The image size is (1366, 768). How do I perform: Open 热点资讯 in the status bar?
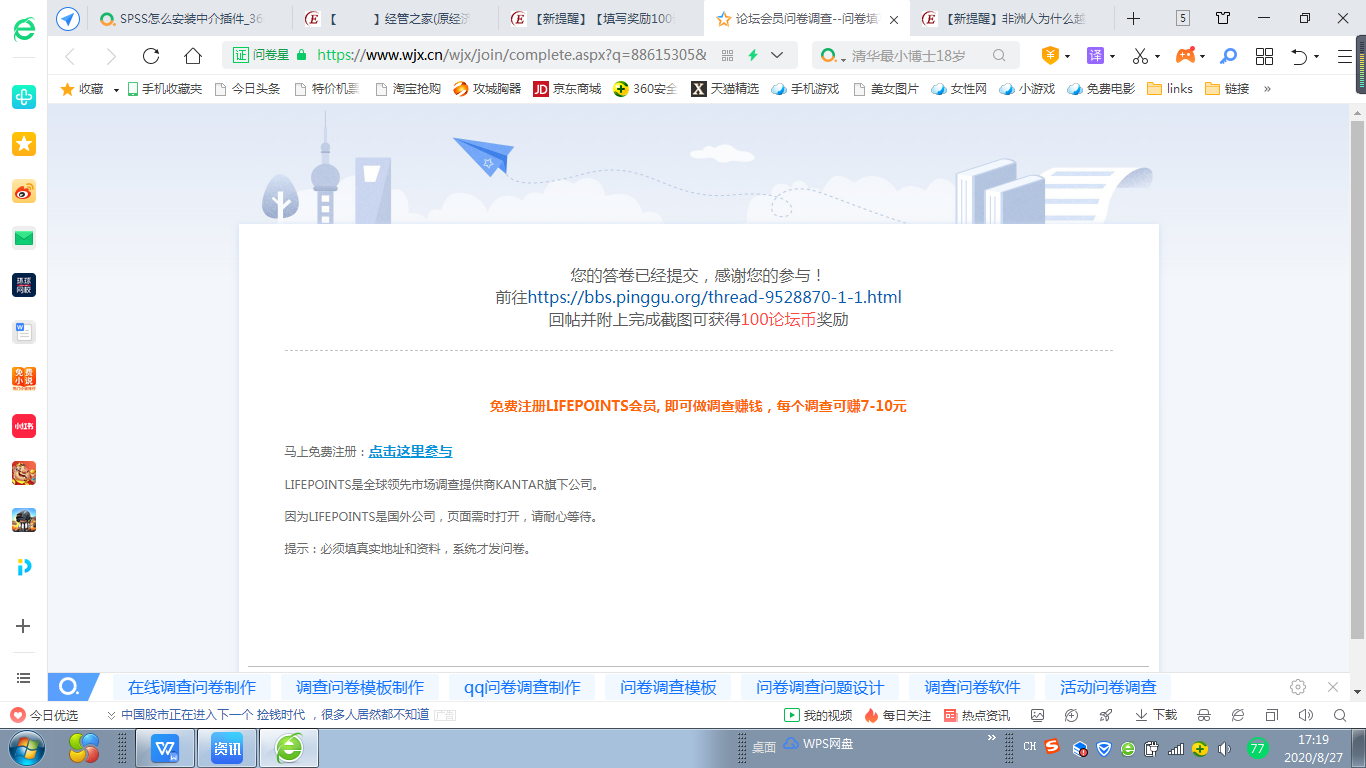(x=977, y=715)
